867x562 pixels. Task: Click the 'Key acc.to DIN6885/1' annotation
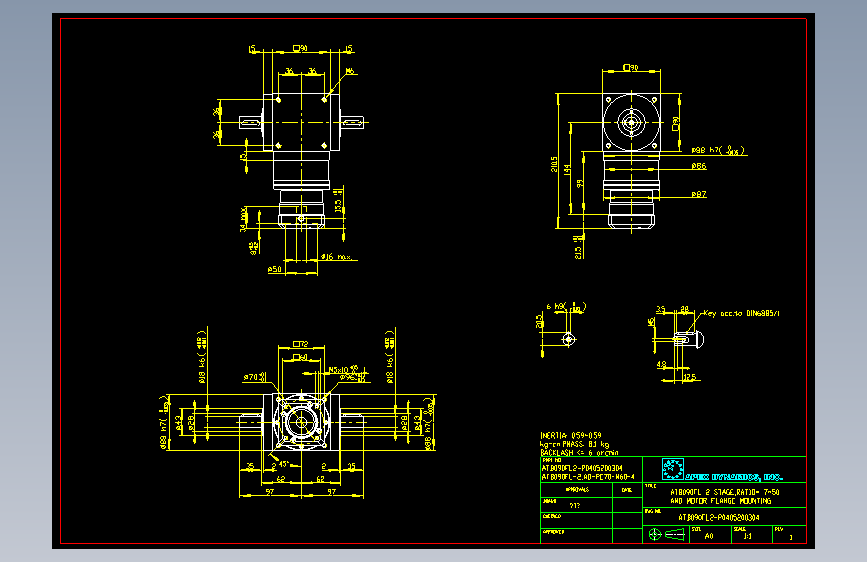[741, 313]
